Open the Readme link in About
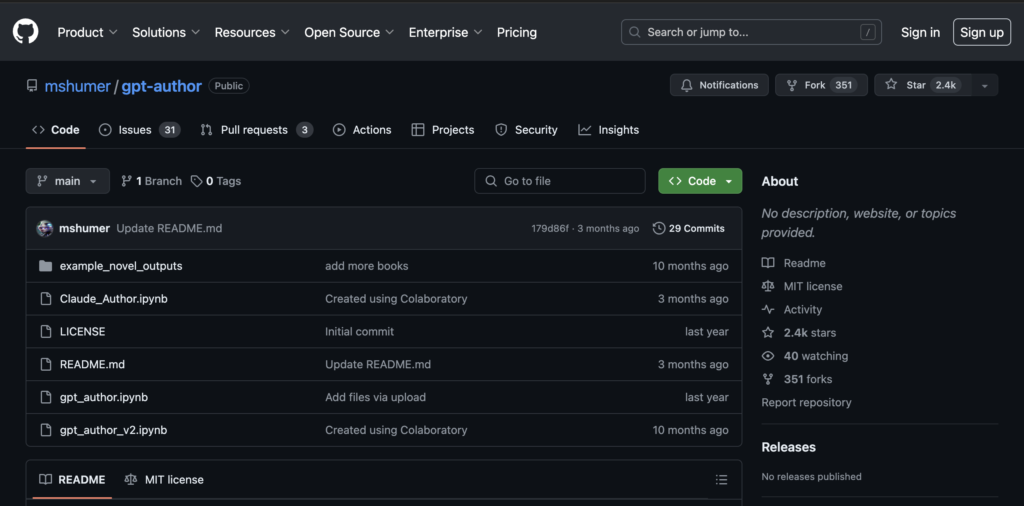This screenshot has width=1024, height=506. coord(793,263)
